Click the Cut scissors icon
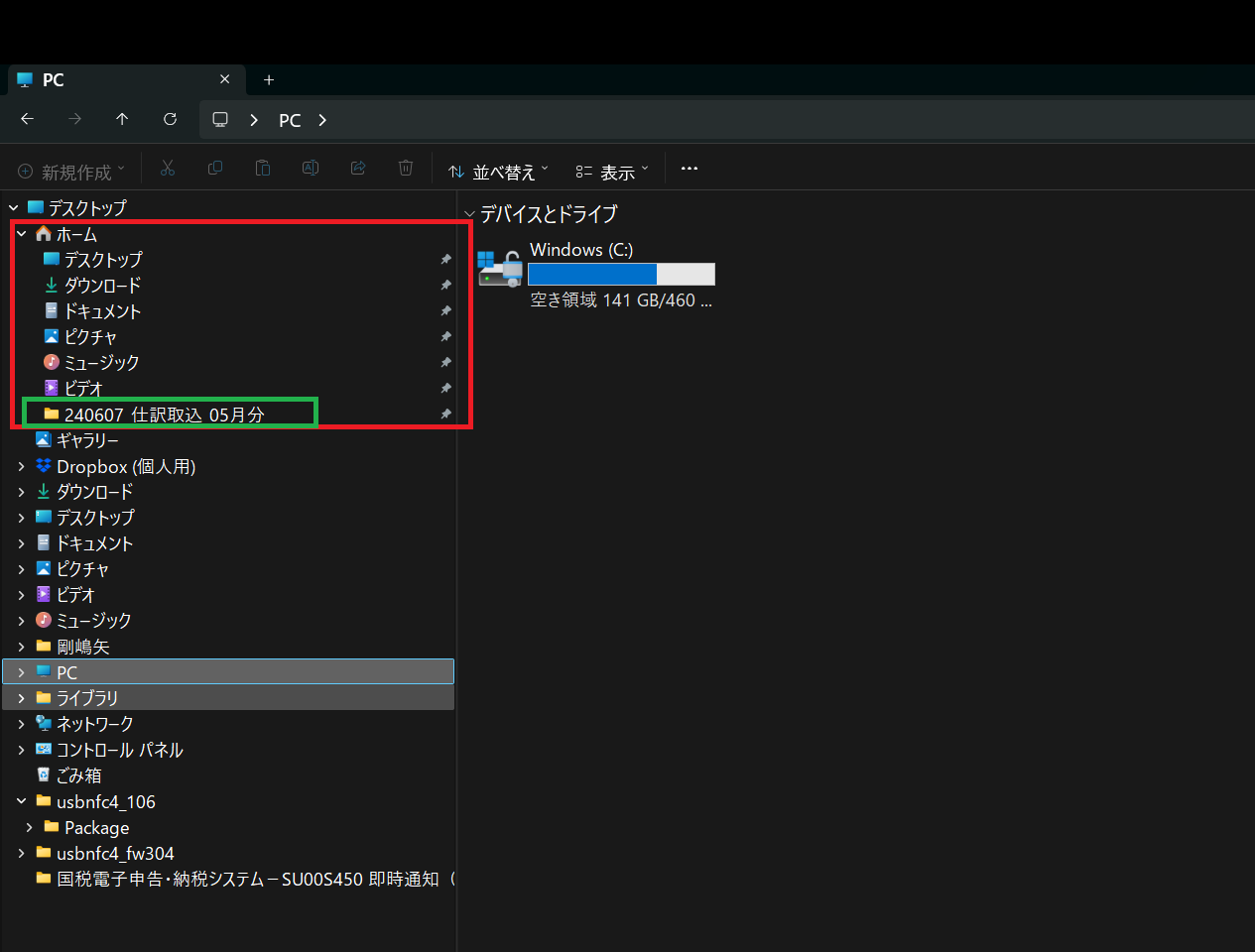1255x952 pixels. click(x=168, y=169)
